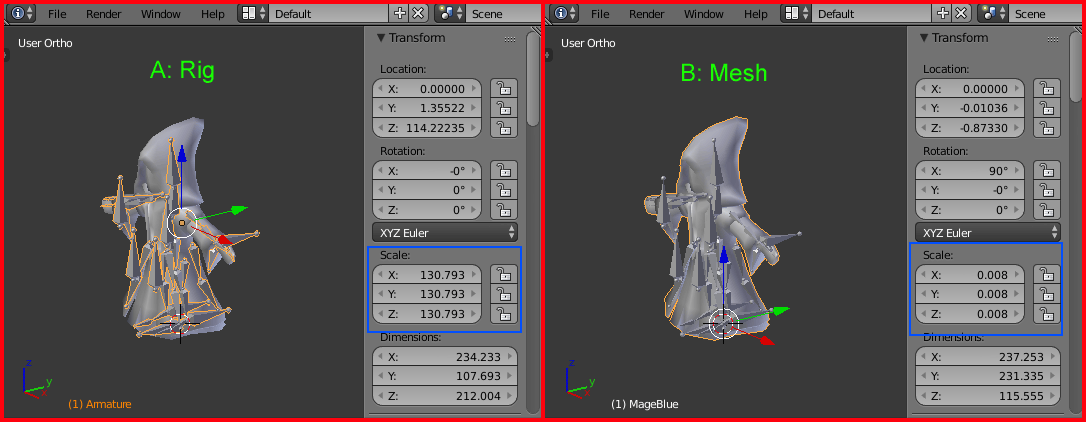Click the Transform panel drag grip in Mesh window
Viewport: 1086px width, 422px height.
coord(1053,39)
